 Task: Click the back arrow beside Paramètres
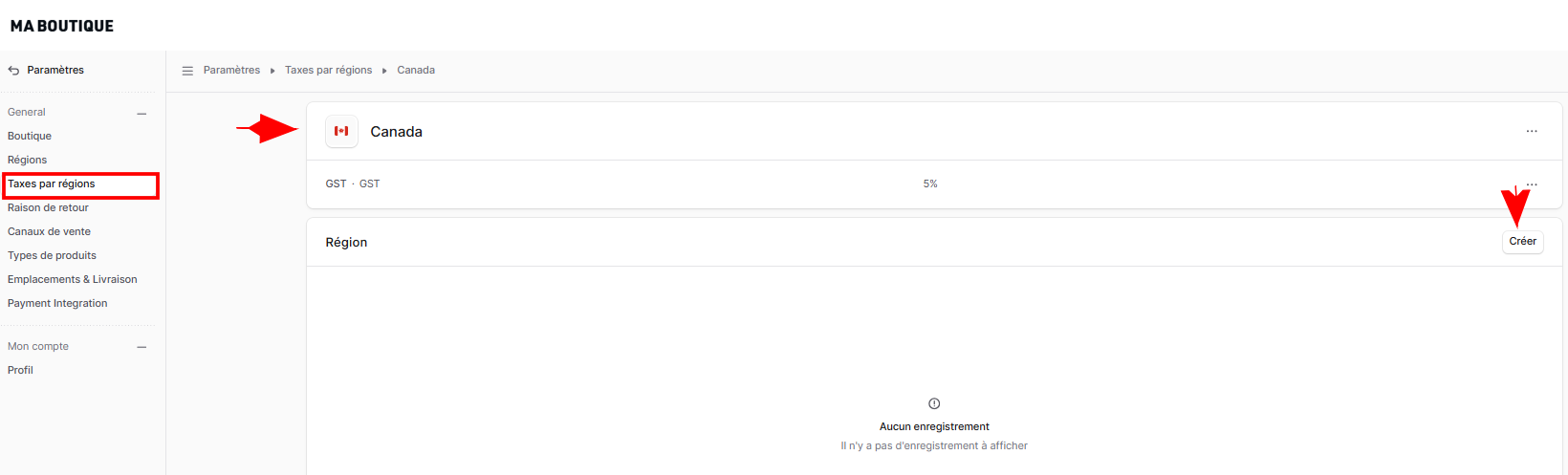tap(13, 71)
